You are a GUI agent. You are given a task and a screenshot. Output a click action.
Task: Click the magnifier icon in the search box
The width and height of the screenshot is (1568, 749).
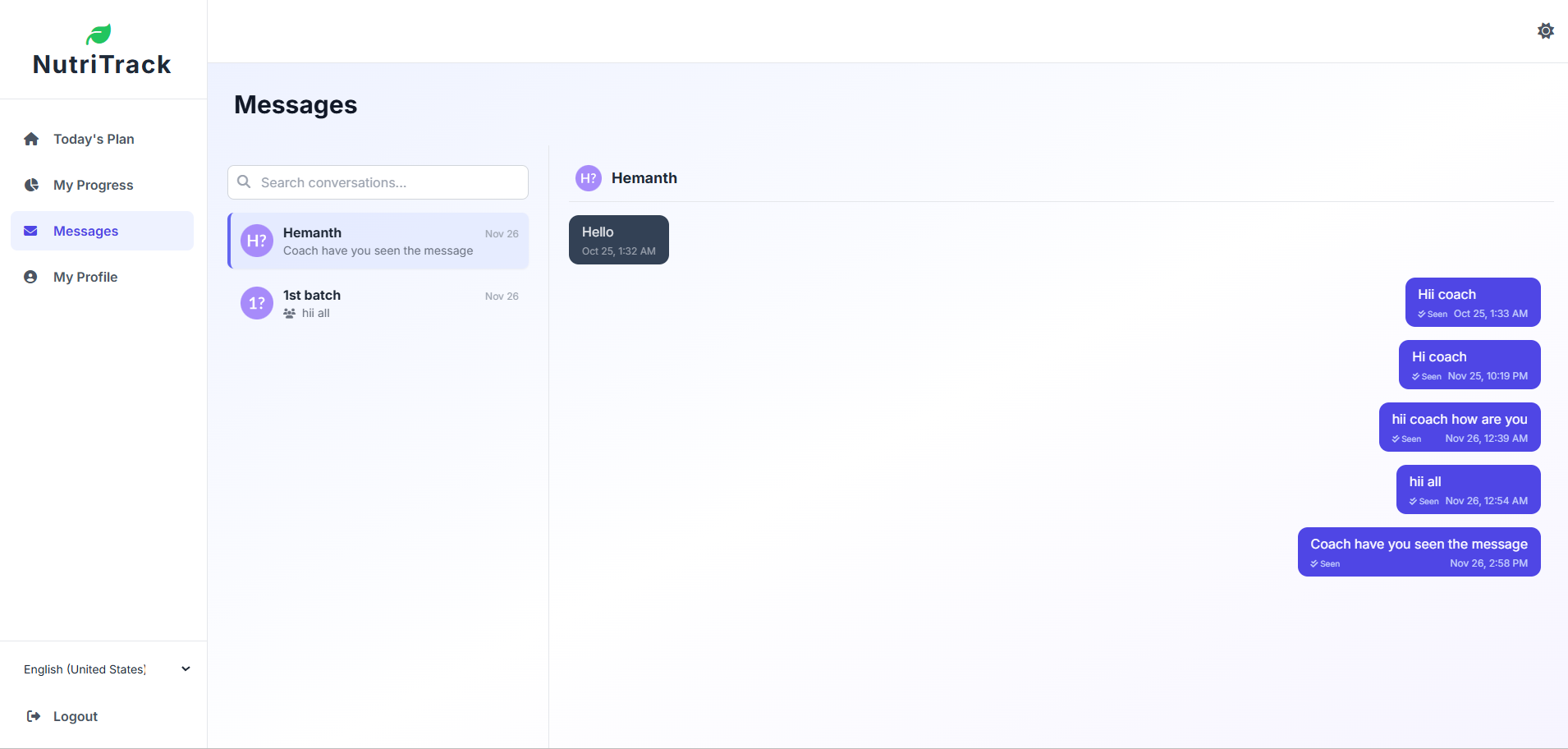tap(244, 182)
